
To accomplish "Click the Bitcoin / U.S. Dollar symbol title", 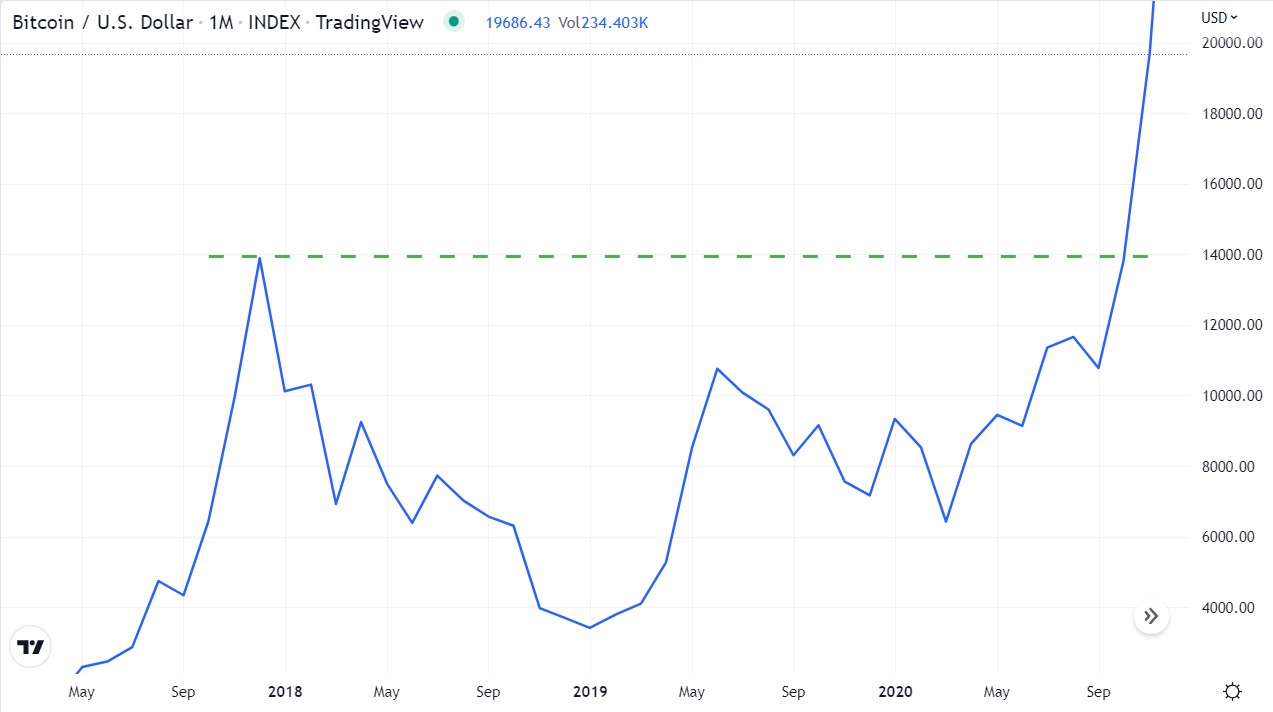I will coord(102,22).
